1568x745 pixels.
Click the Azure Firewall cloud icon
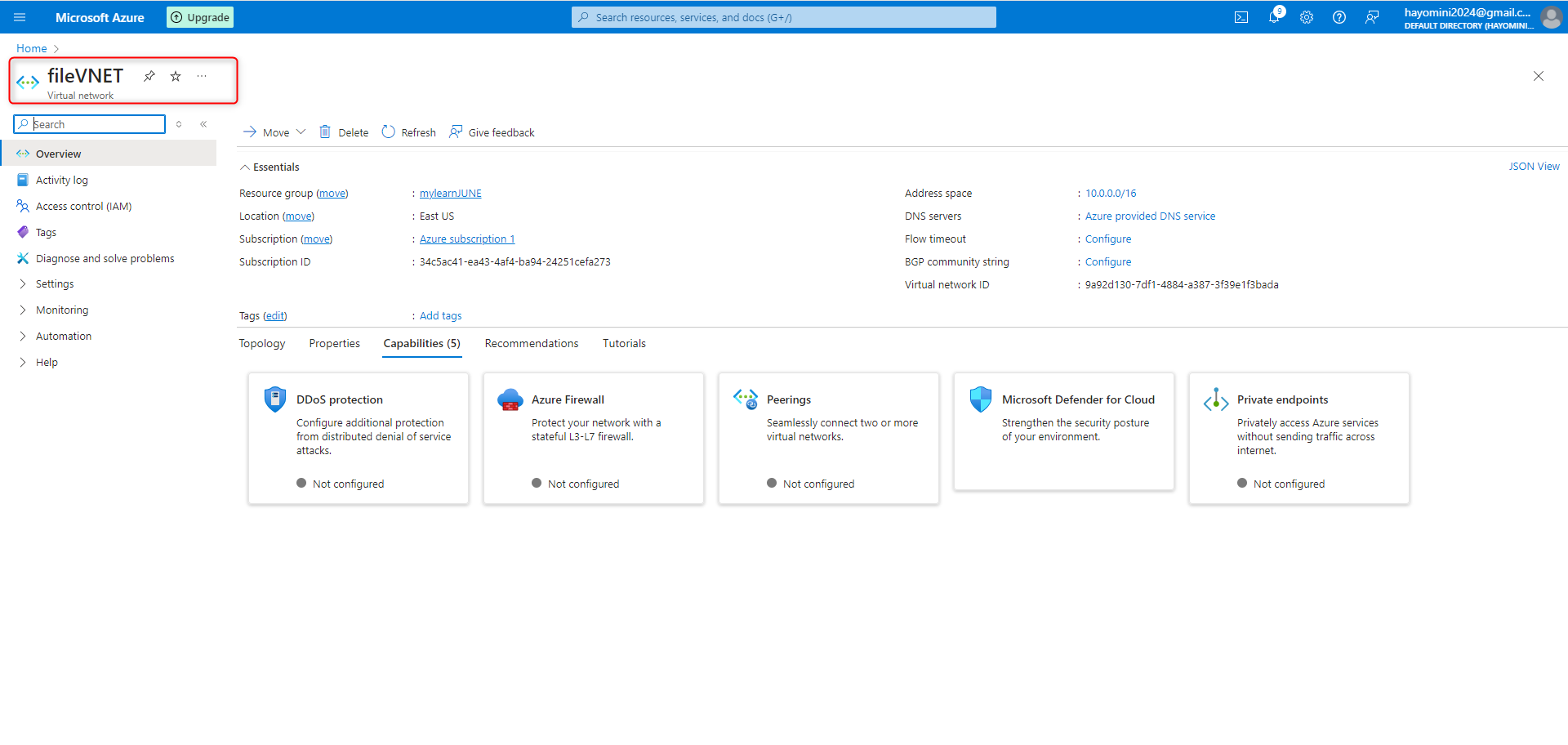click(510, 399)
